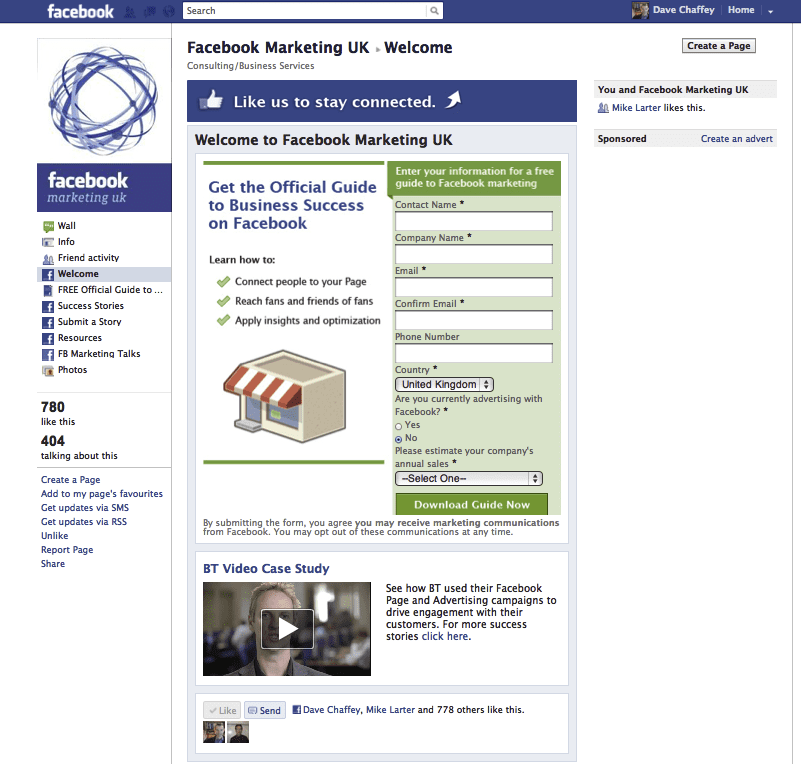Image resolution: width=801 pixels, height=764 pixels.
Task: Open the friend requests icon in the top bar
Action: (x=130, y=12)
